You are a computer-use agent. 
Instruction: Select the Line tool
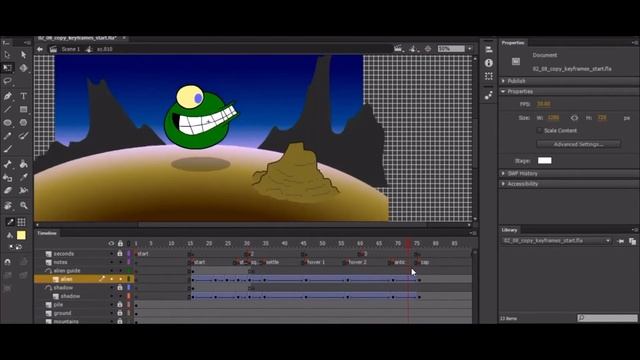[x=7, y=109]
